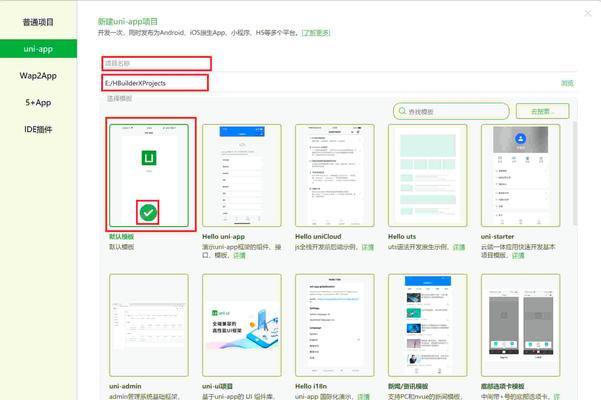Pick the uni-starter template preview
This screenshot has width=601, height=400.
[x=520, y=176]
